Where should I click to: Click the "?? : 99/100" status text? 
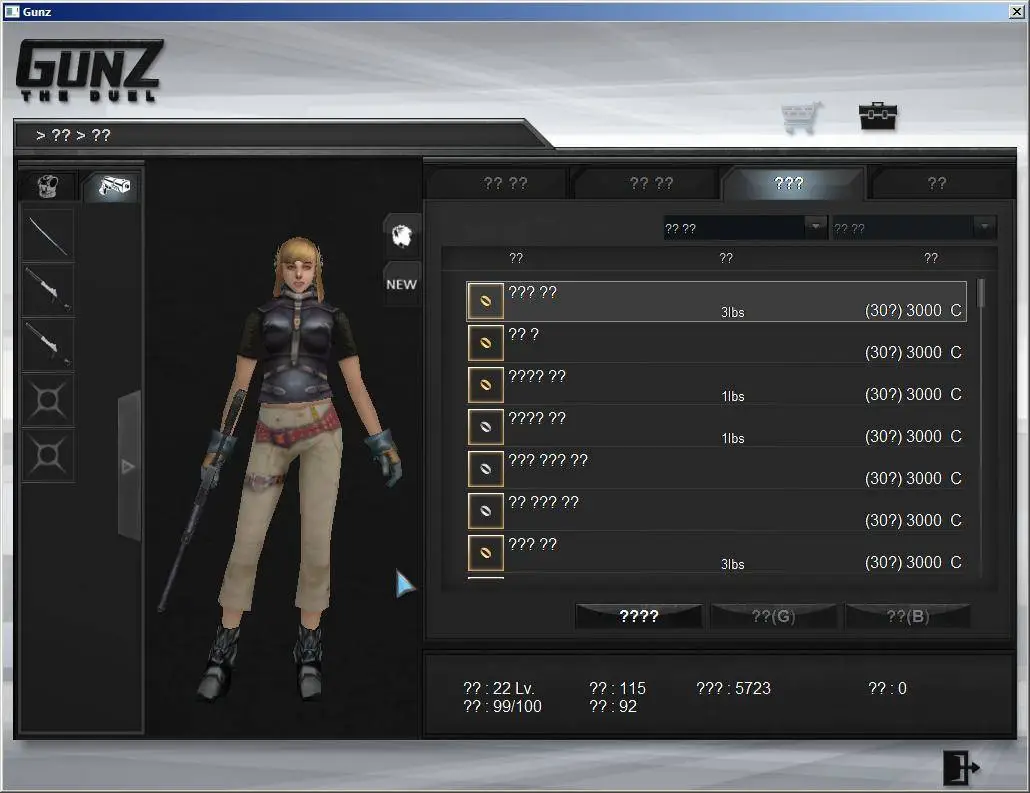coord(503,706)
